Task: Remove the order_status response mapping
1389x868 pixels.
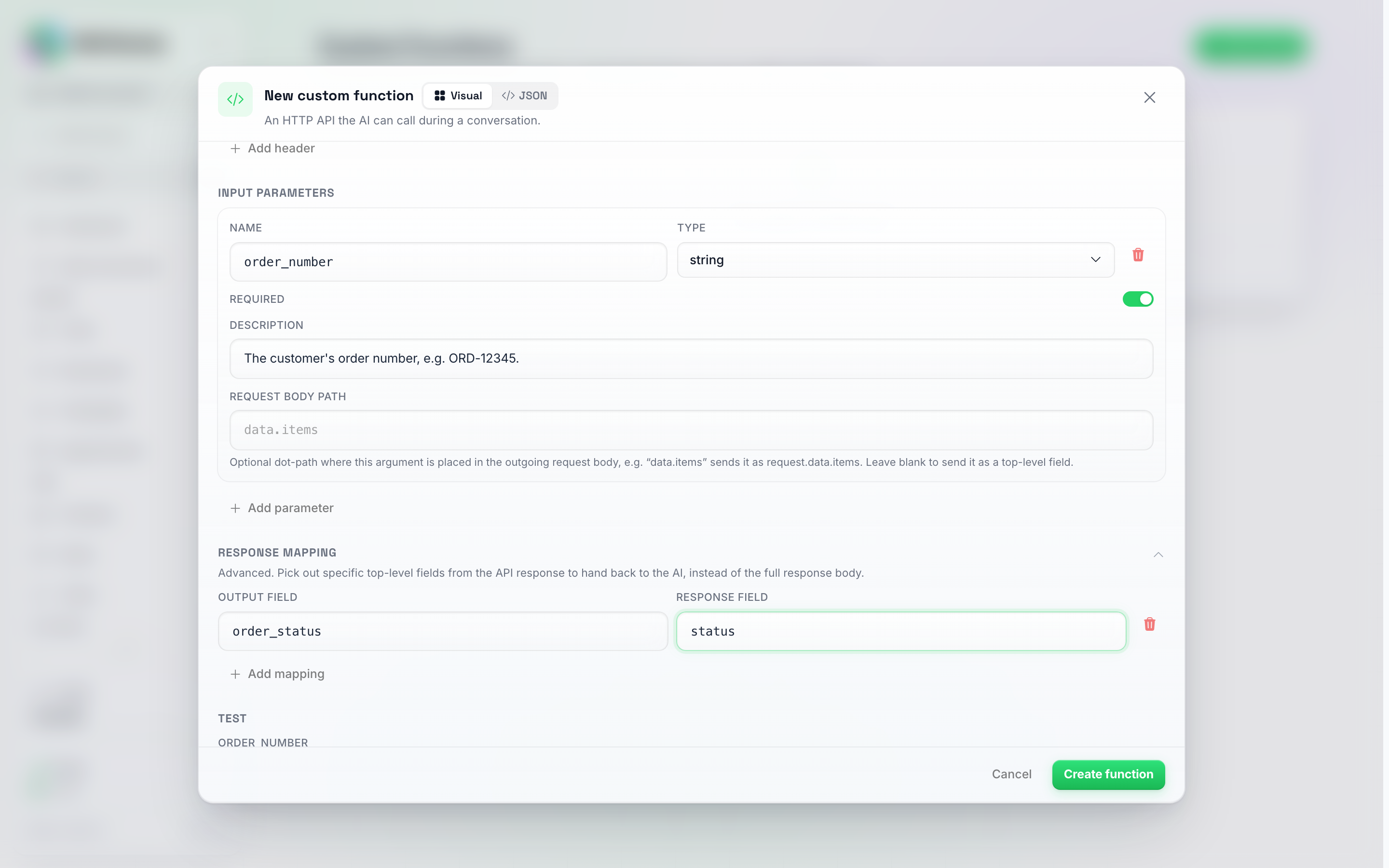Action: coord(1149,624)
